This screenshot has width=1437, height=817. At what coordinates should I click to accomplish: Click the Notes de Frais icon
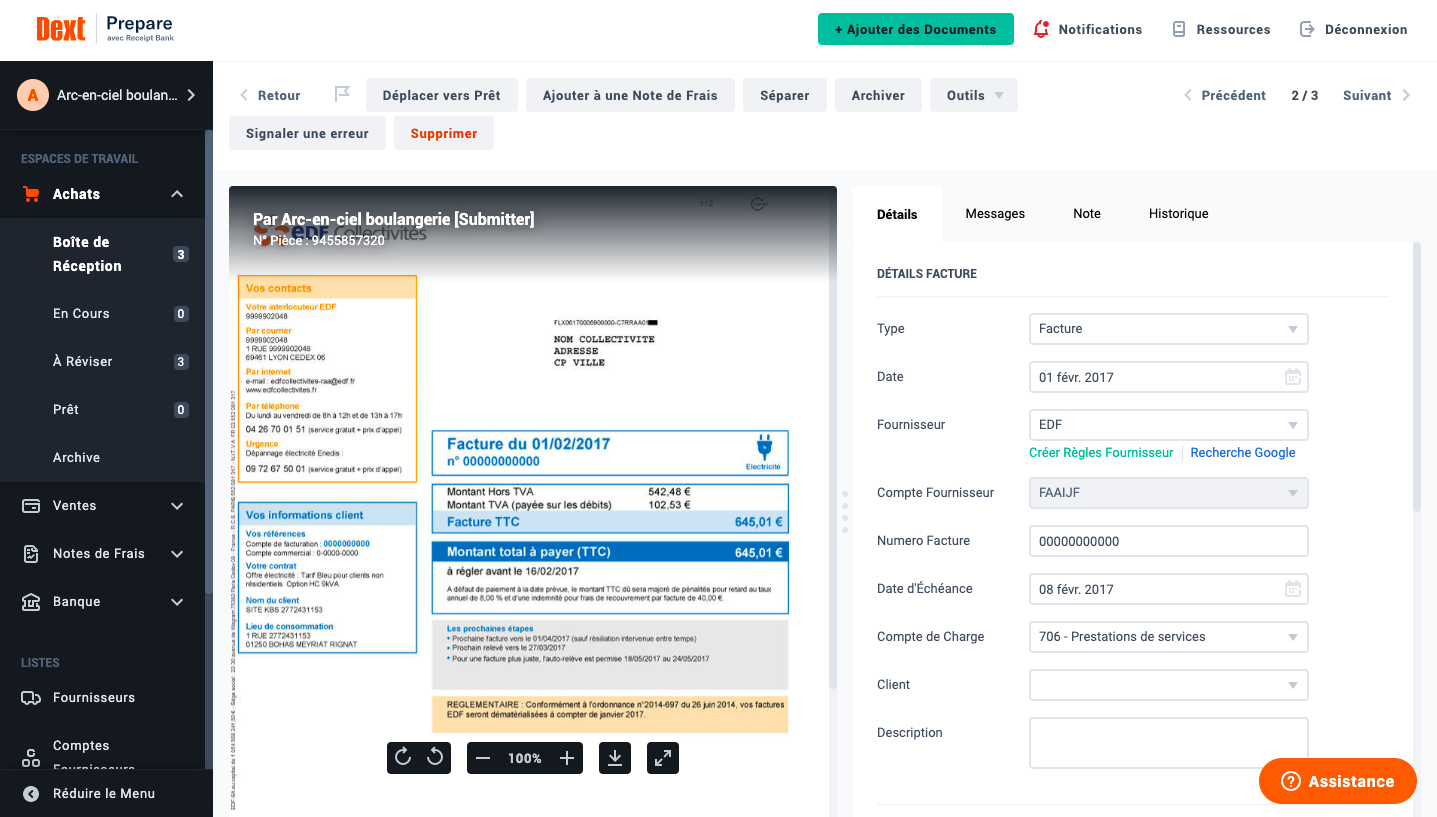pyautogui.click(x=31, y=554)
